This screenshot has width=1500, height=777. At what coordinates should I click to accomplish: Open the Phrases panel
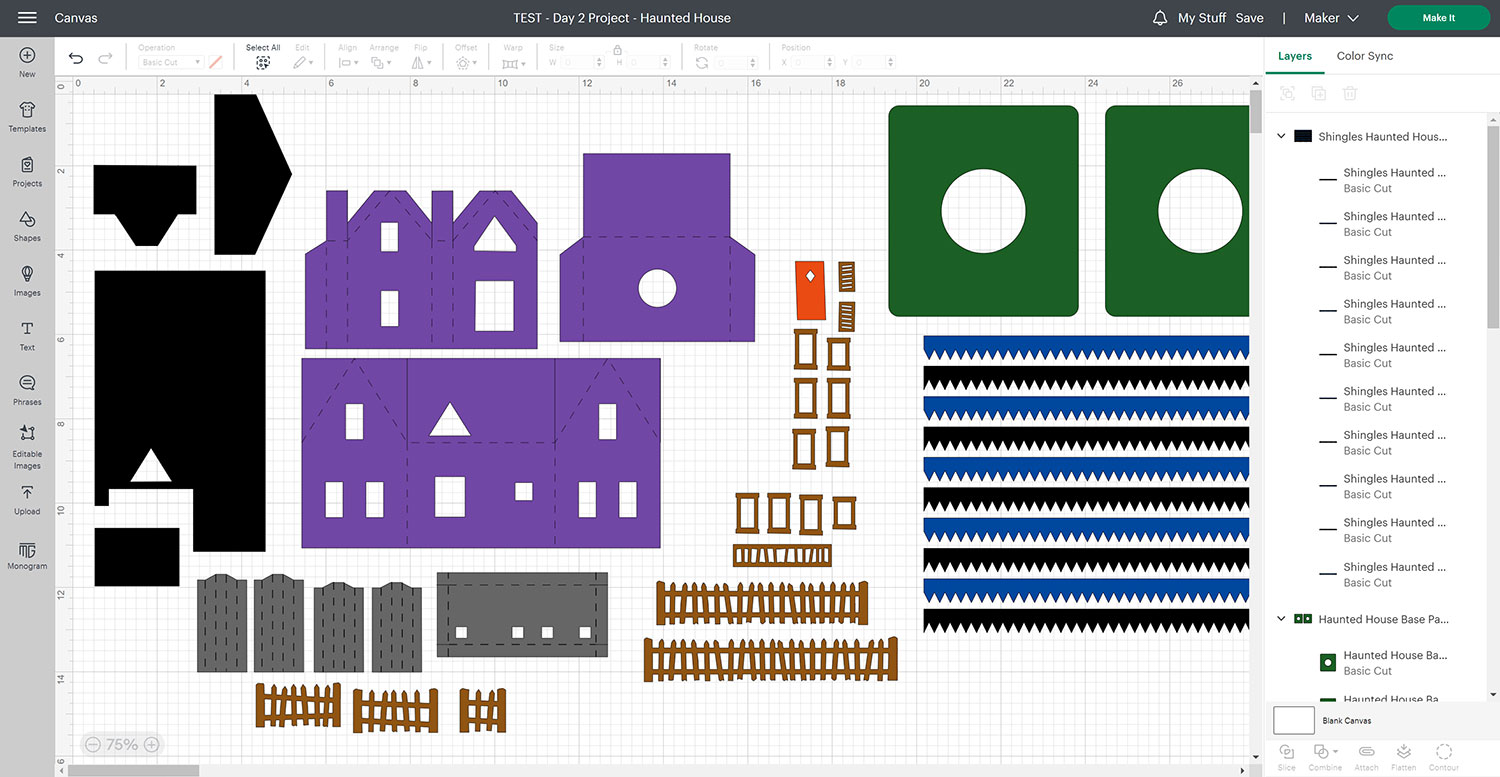coord(27,389)
